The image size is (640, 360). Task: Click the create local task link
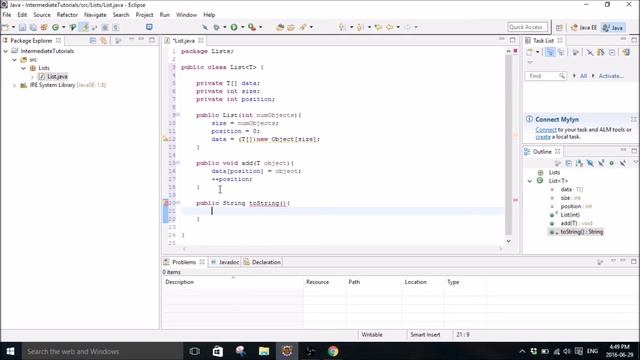tap(543, 137)
